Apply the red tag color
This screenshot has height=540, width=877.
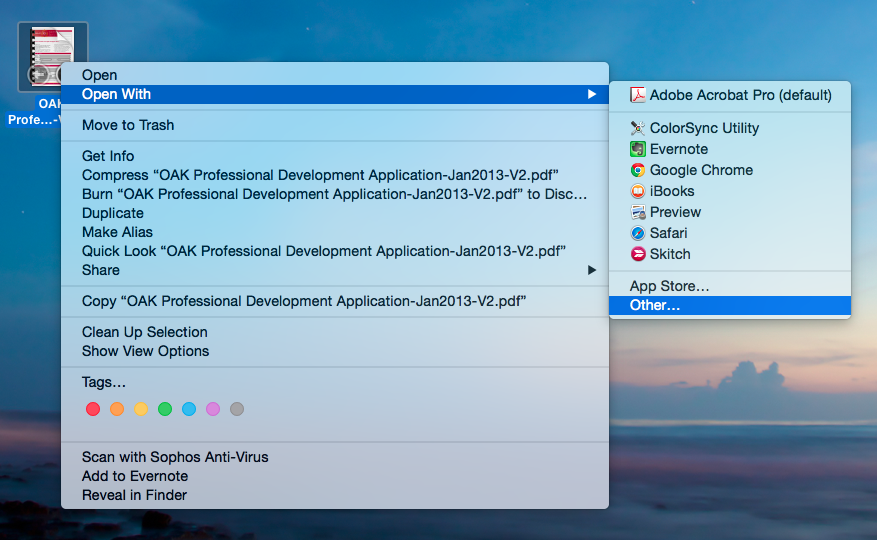coord(93,409)
